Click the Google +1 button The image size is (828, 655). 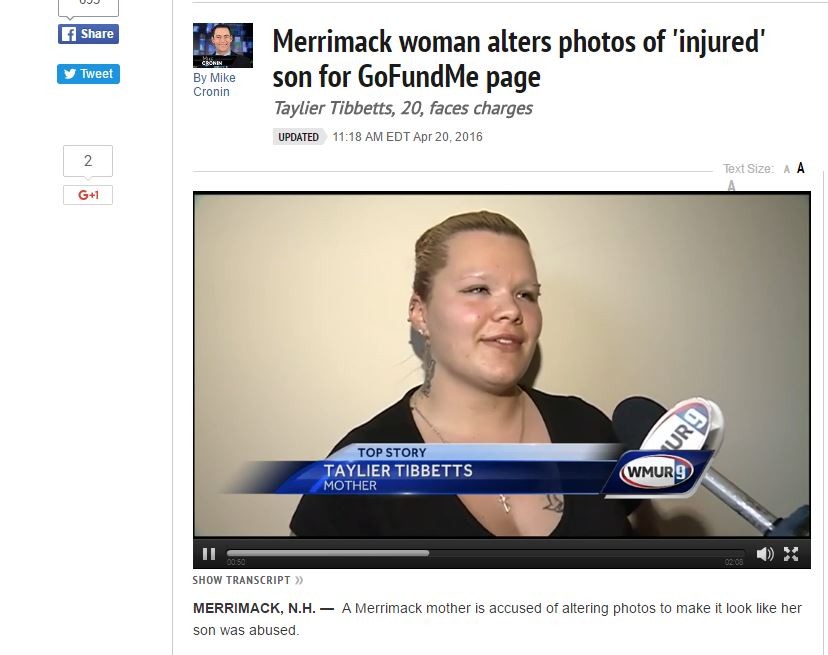pos(88,195)
